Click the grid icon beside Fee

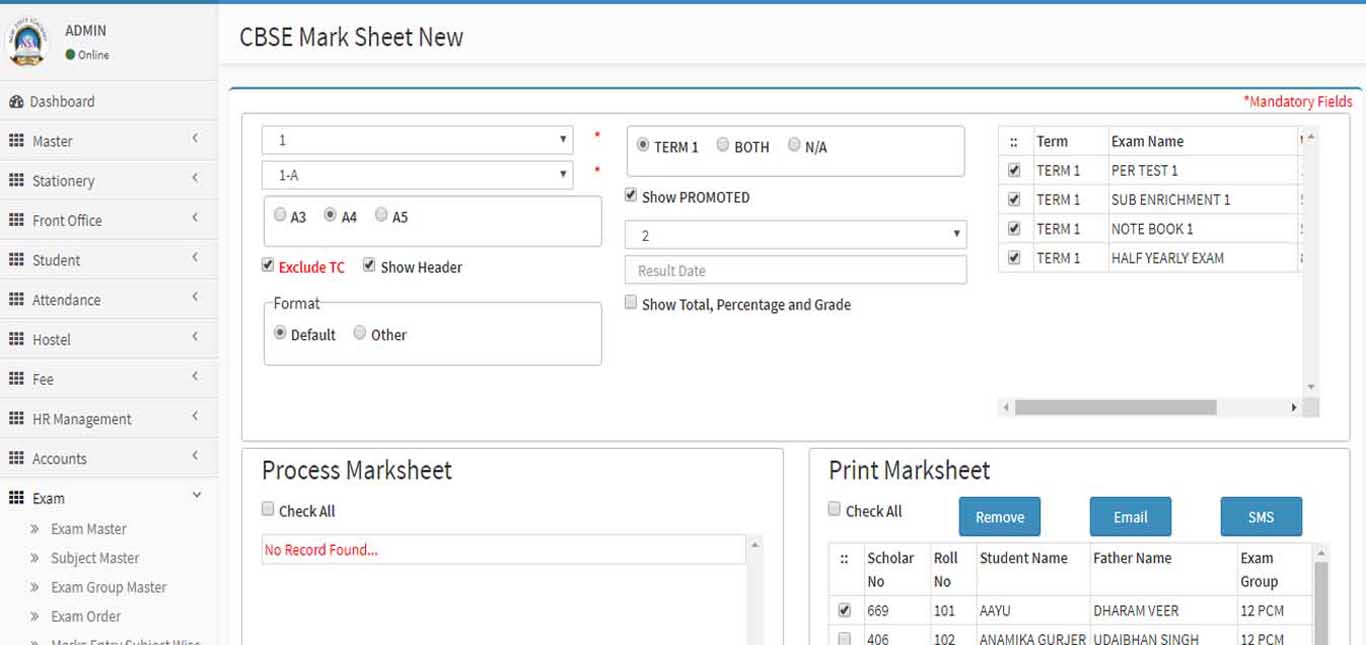point(16,379)
